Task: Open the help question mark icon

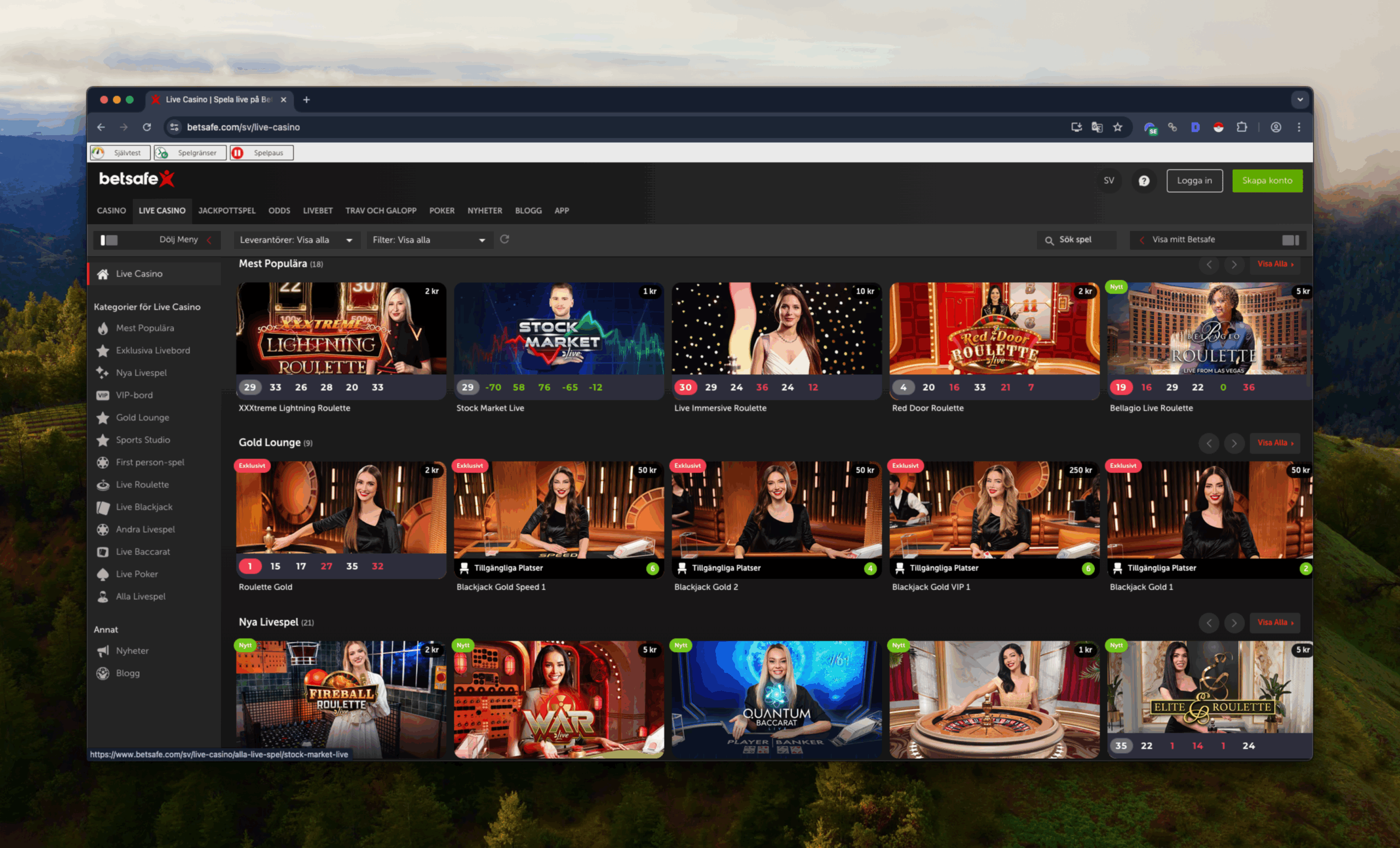Action: (x=1144, y=181)
